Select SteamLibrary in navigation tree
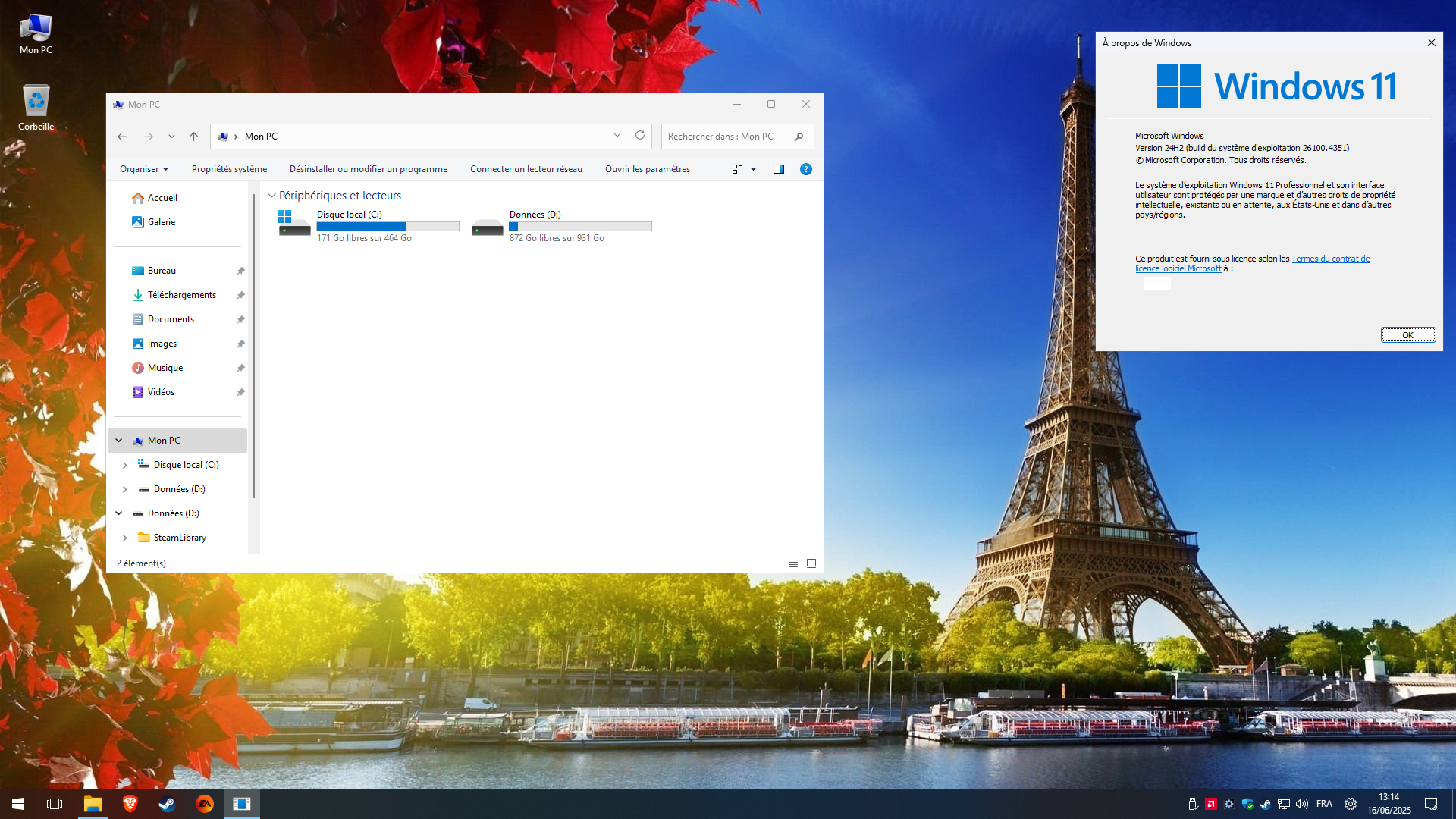 [x=180, y=538]
